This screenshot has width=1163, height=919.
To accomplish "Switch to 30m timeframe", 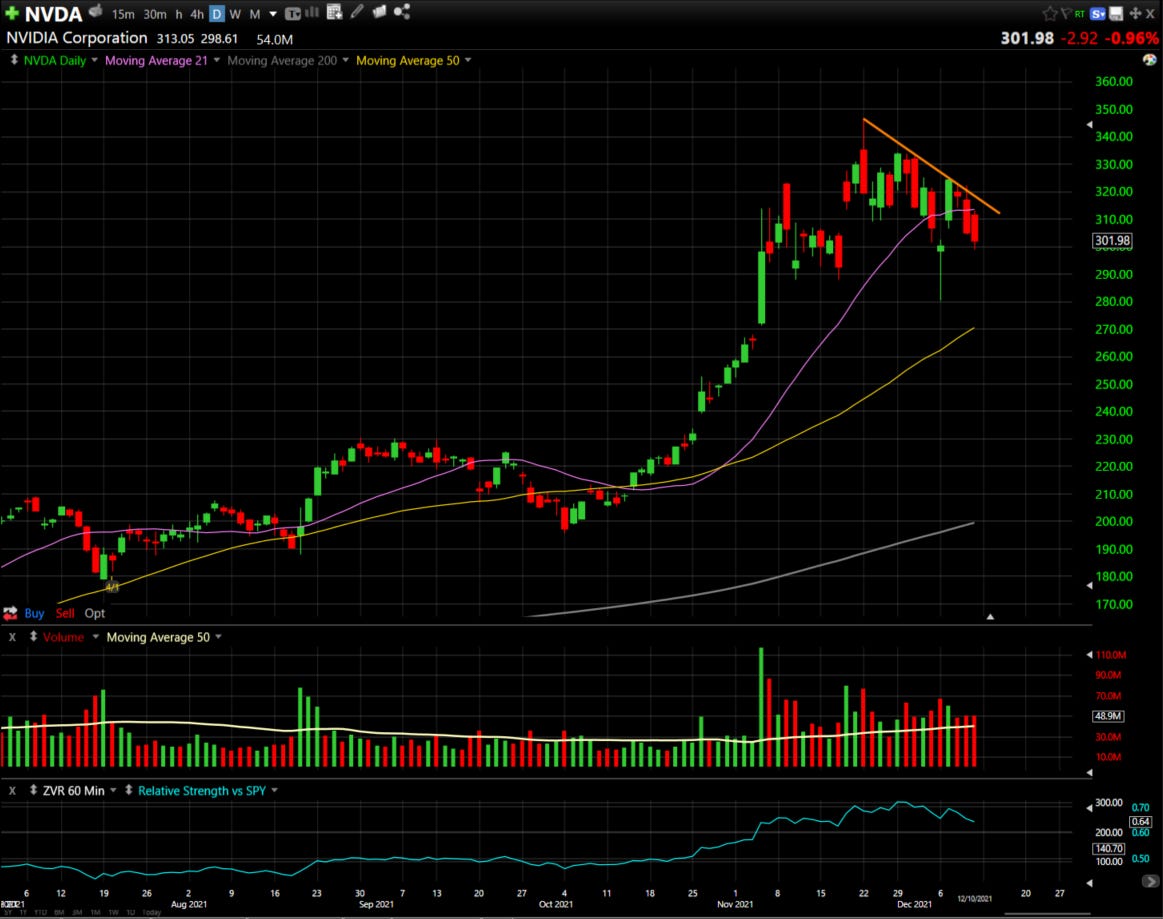I will pyautogui.click(x=155, y=14).
